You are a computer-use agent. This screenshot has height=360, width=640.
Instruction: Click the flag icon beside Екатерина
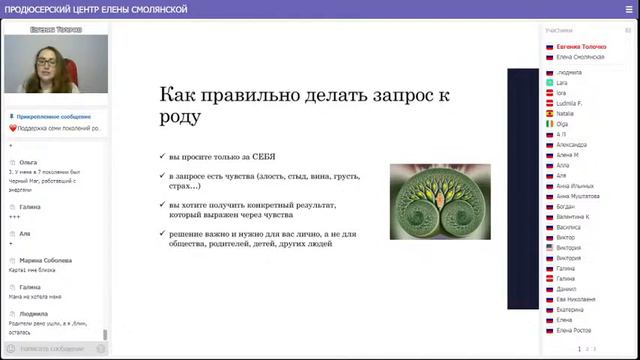[x=550, y=310]
